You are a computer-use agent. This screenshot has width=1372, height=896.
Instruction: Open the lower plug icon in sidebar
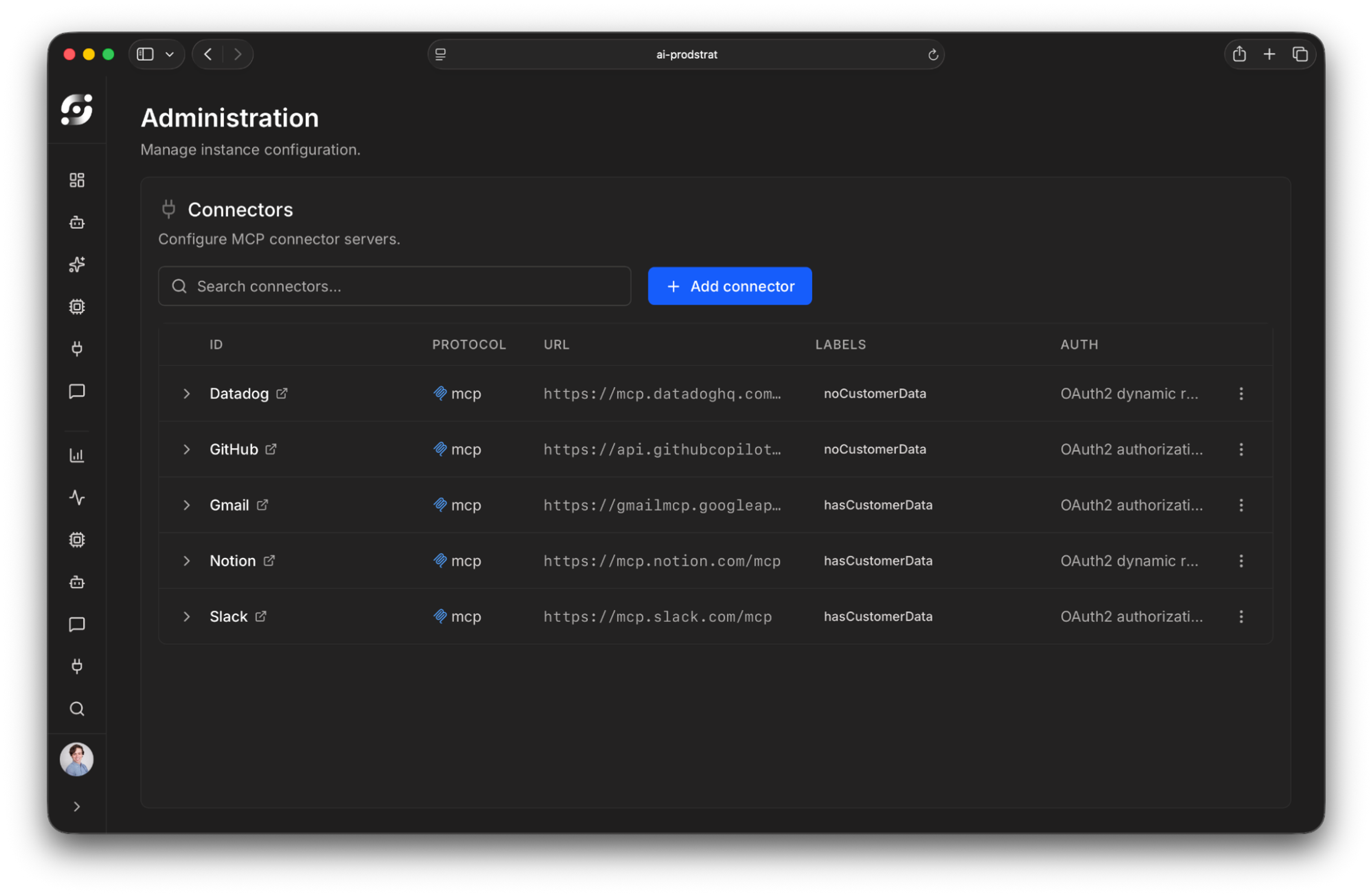click(x=77, y=666)
